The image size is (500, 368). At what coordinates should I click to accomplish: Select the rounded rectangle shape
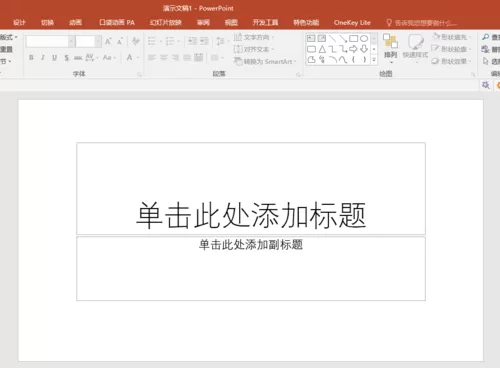pos(311,49)
